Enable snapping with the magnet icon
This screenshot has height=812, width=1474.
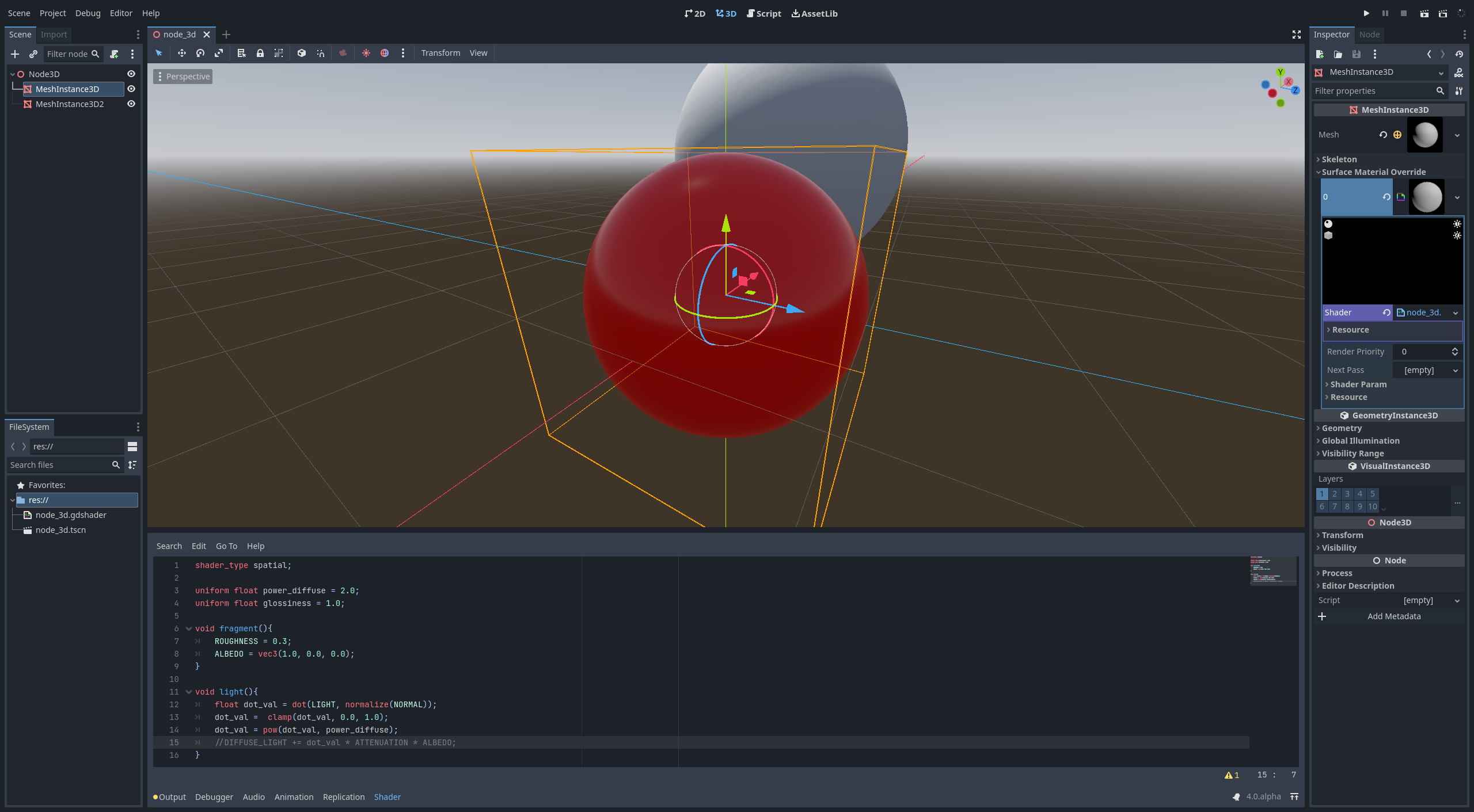click(x=320, y=53)
